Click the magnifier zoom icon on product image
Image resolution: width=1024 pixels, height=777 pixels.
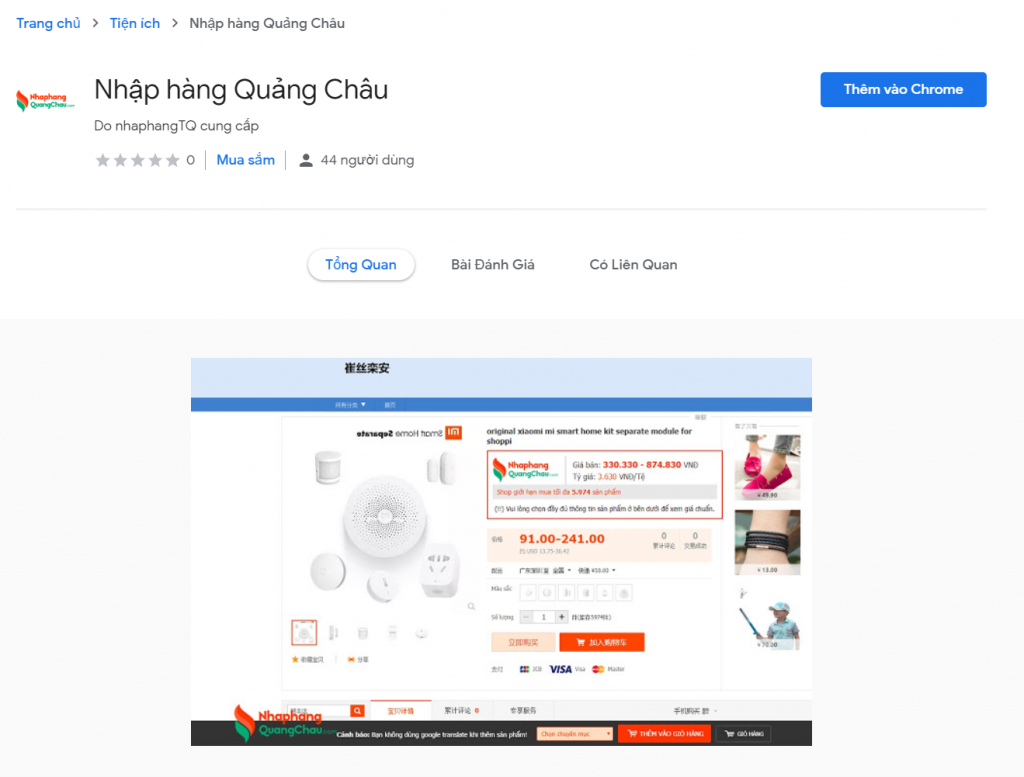point(472,607)
